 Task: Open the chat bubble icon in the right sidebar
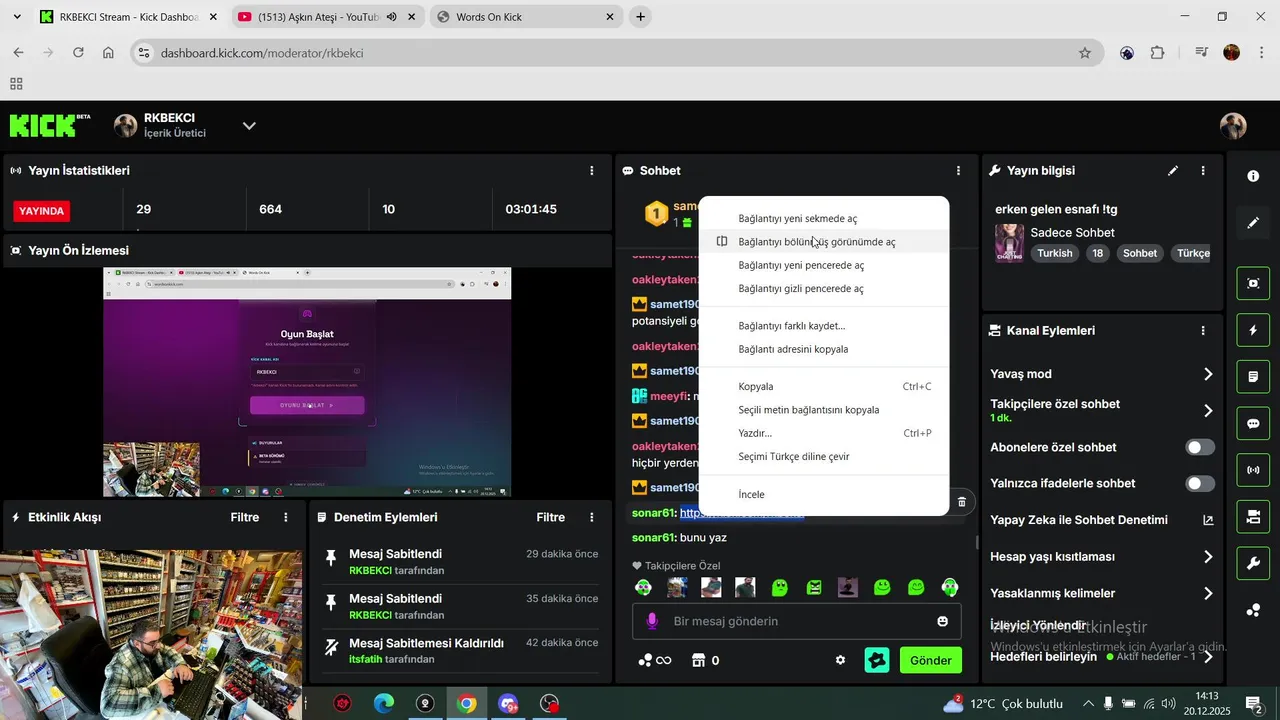[1253, 423]
